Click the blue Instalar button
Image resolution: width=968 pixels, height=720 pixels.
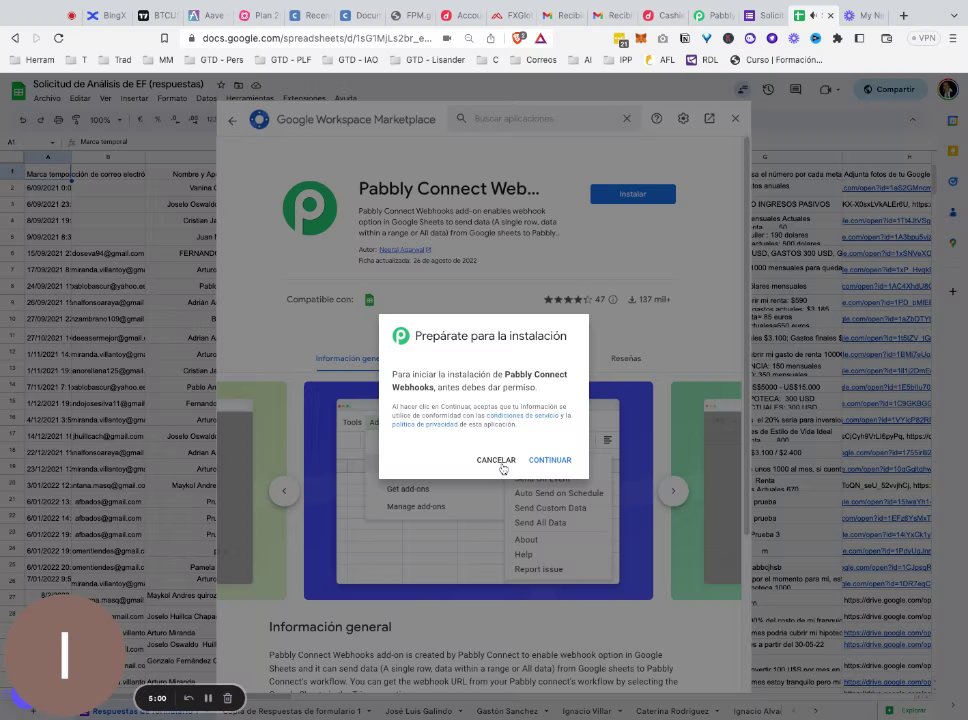633,194
